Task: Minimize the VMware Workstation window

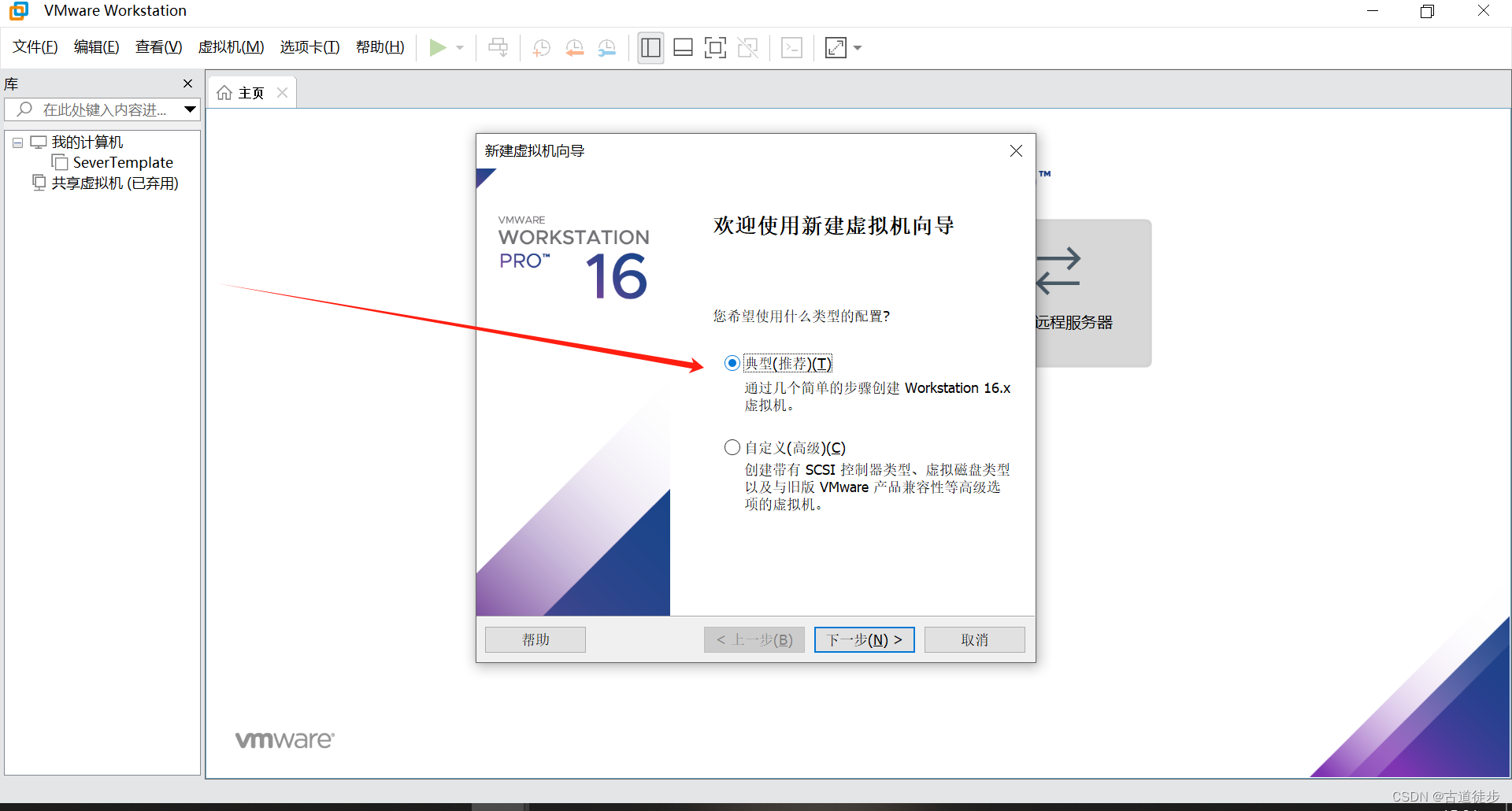Action: 1373,11
